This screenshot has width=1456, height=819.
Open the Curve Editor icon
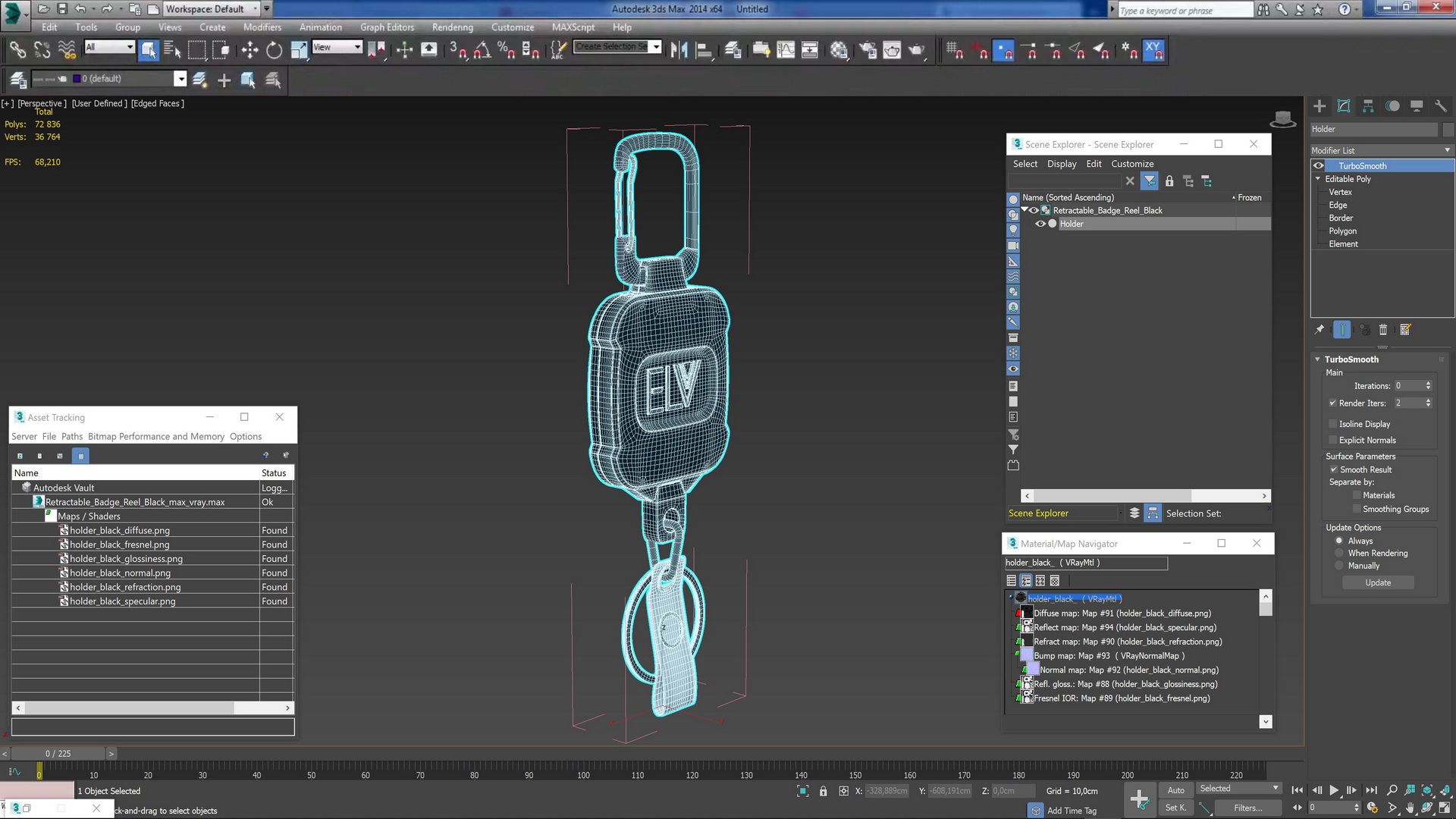coord(786,50)
